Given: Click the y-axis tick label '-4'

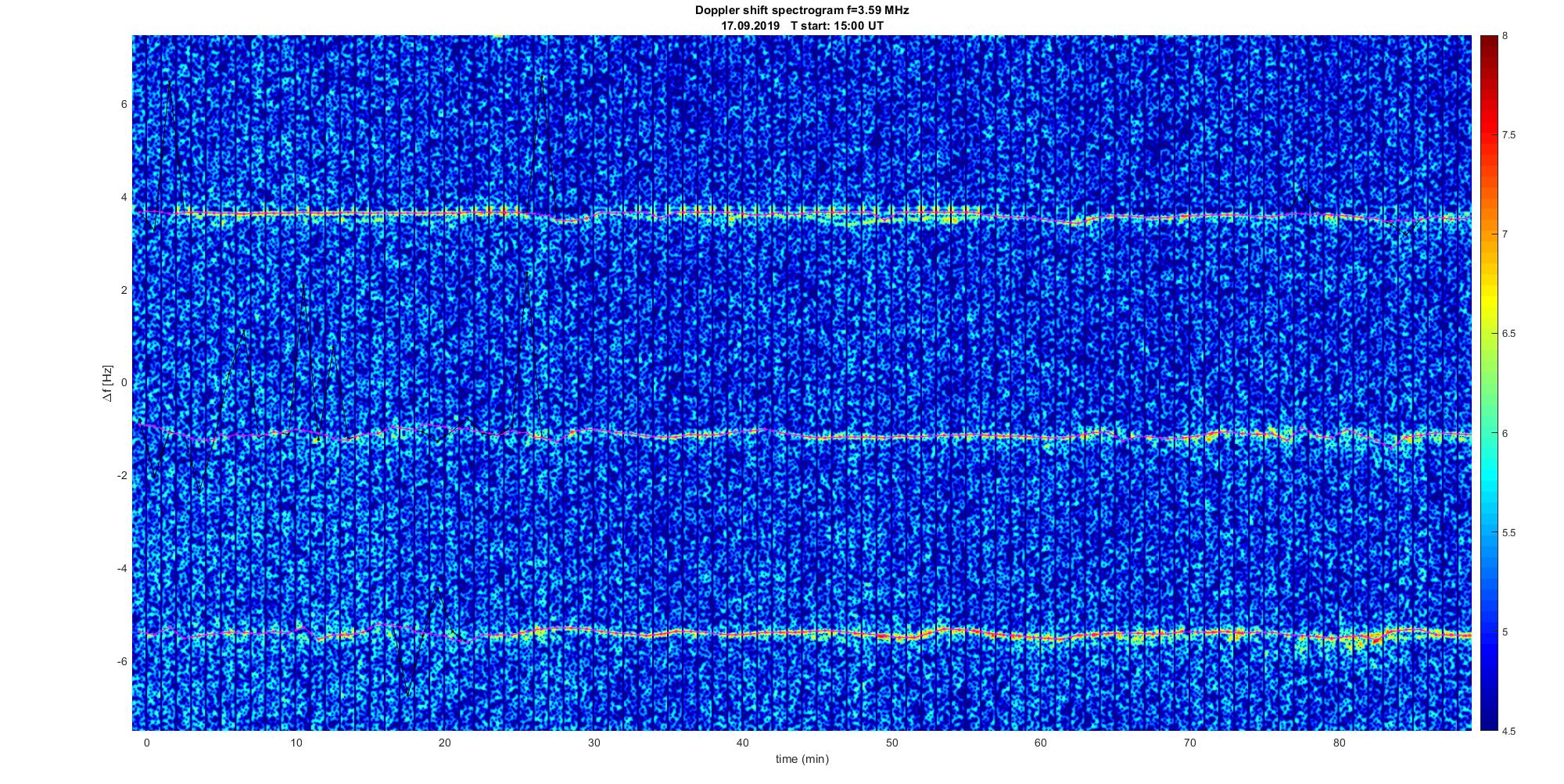Looking at the screenshot, I should 123,569.
